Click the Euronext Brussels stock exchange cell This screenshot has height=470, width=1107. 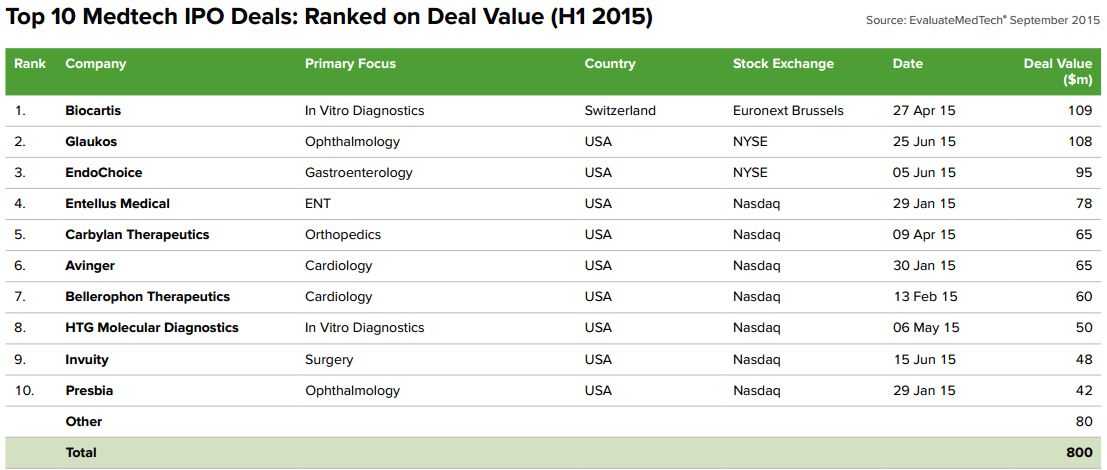(x=788, y=111)
